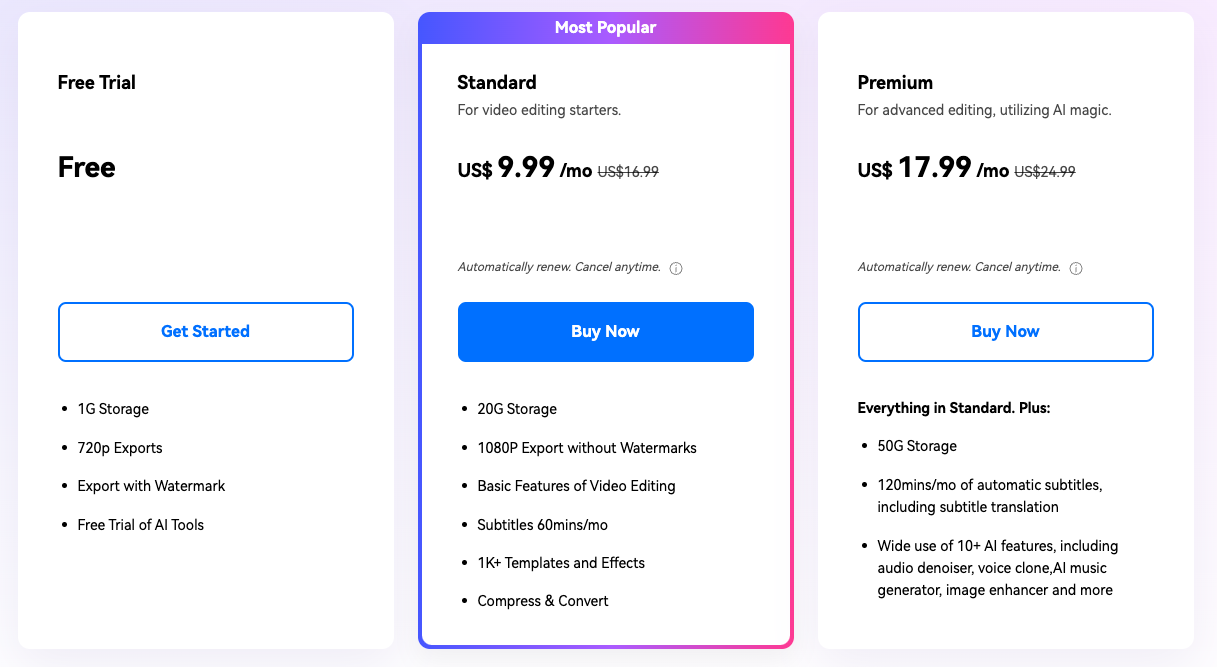Click the Compress & Convert feature
The image size is (1217, 667).
543,601
